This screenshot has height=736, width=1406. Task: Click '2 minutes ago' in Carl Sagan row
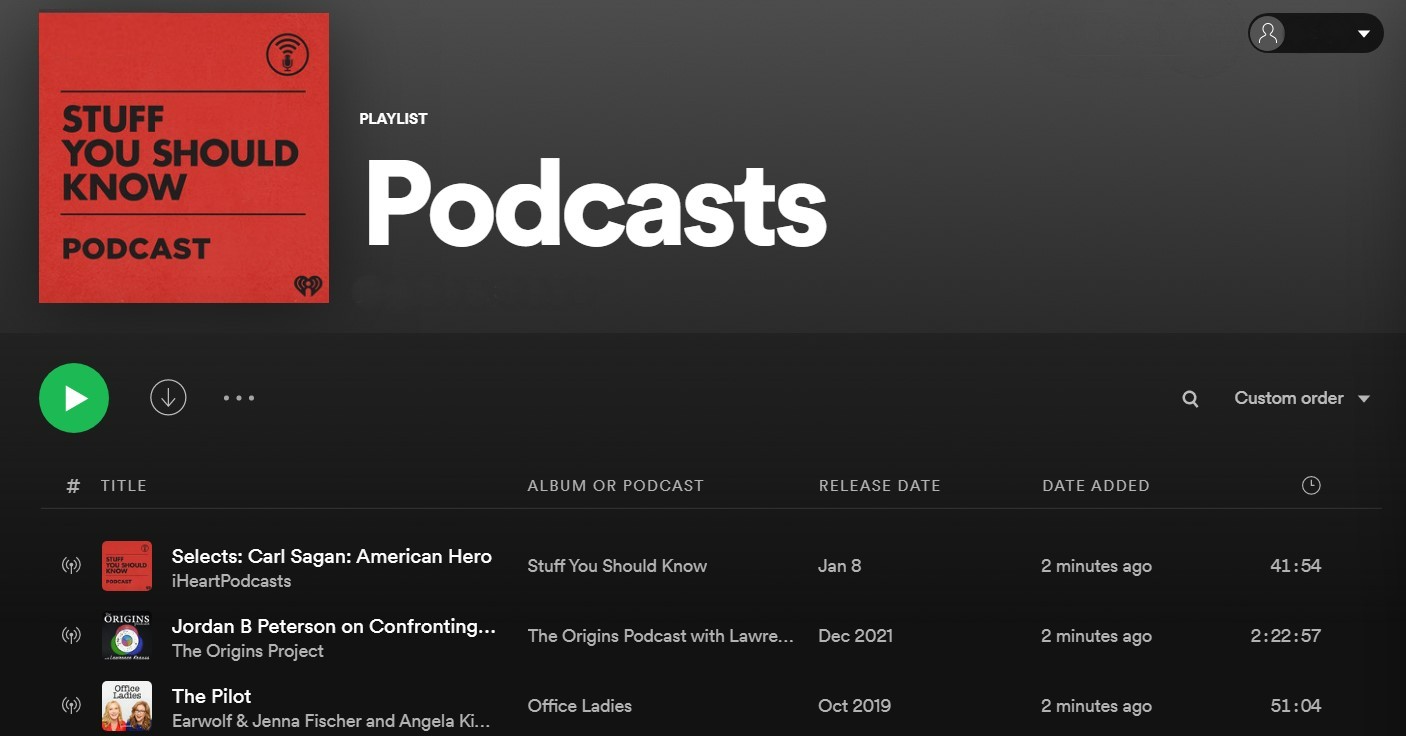(x=1096, y=566)
